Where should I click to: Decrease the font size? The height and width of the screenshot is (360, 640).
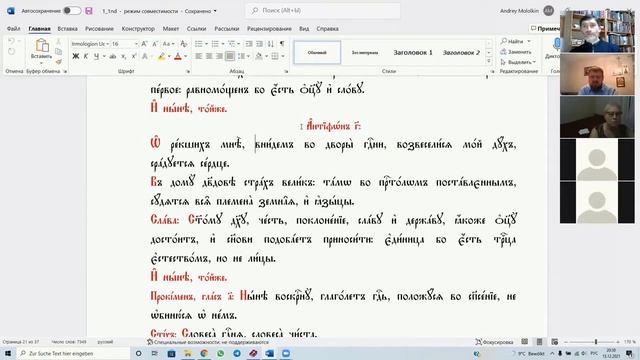pyautogui.click(x=155, y=44)
